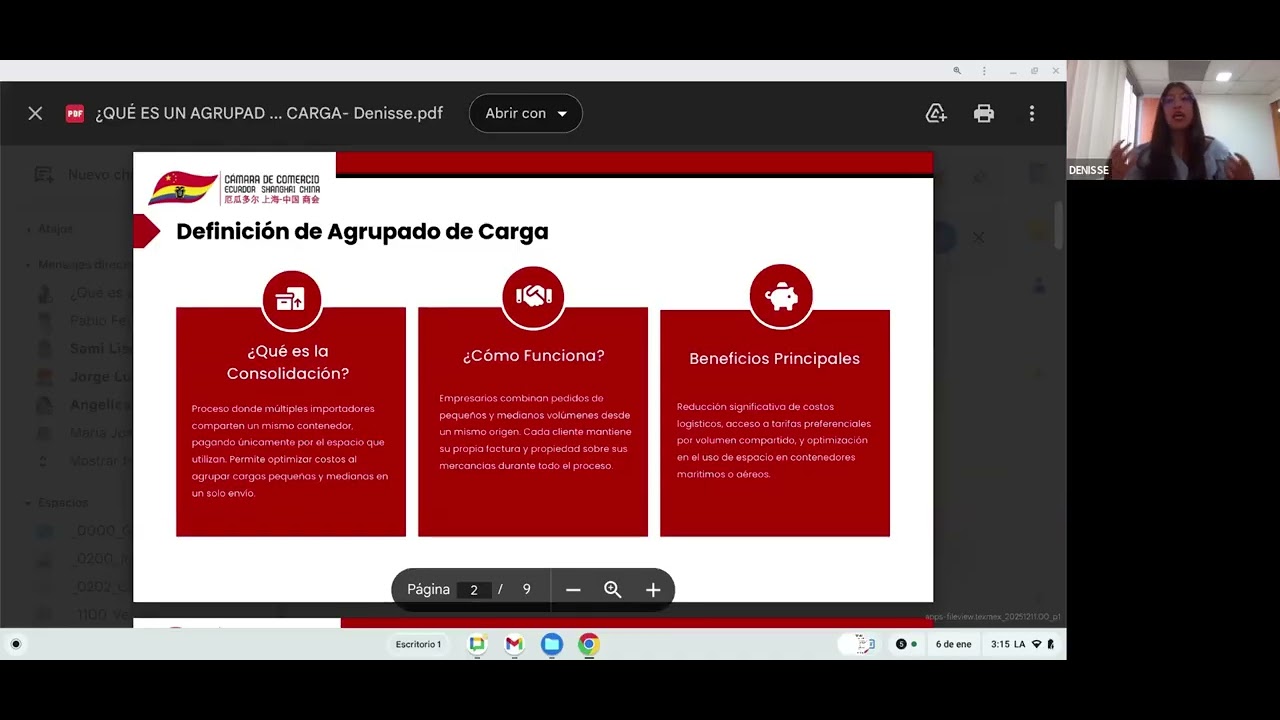Click the '¿Cómo Funciona?' heading

pos(533,355)
